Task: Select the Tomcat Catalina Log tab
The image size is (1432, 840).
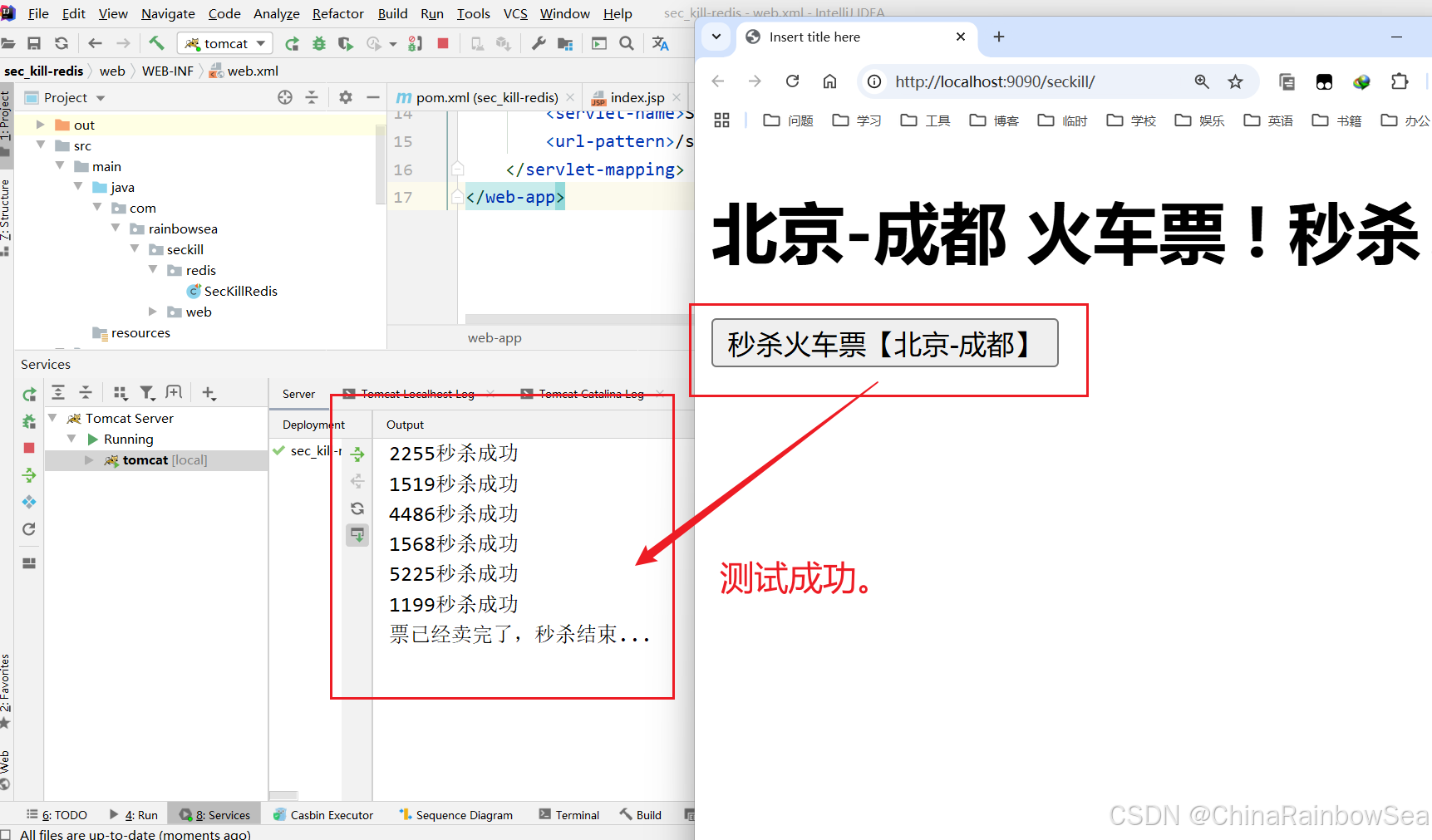Action: click(591, 394)
